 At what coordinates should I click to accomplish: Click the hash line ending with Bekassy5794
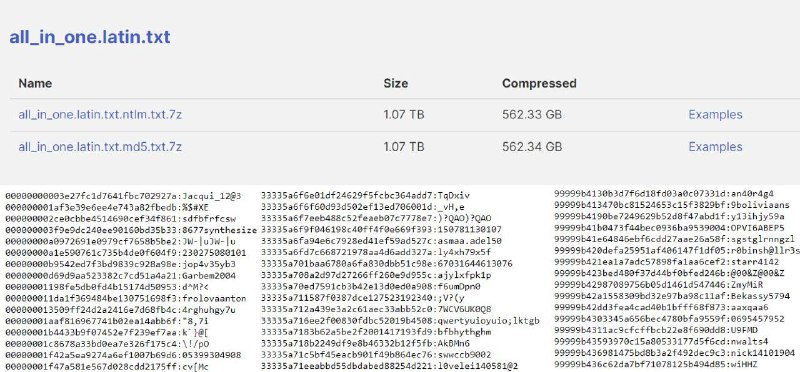[x=672, y=296]
